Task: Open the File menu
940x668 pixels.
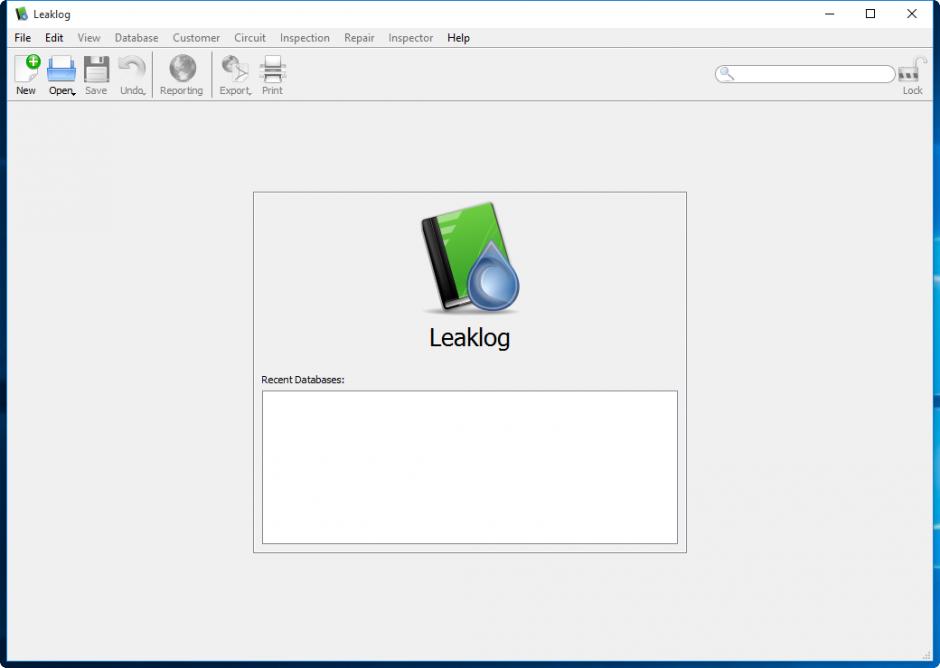Action: [23, 38]
